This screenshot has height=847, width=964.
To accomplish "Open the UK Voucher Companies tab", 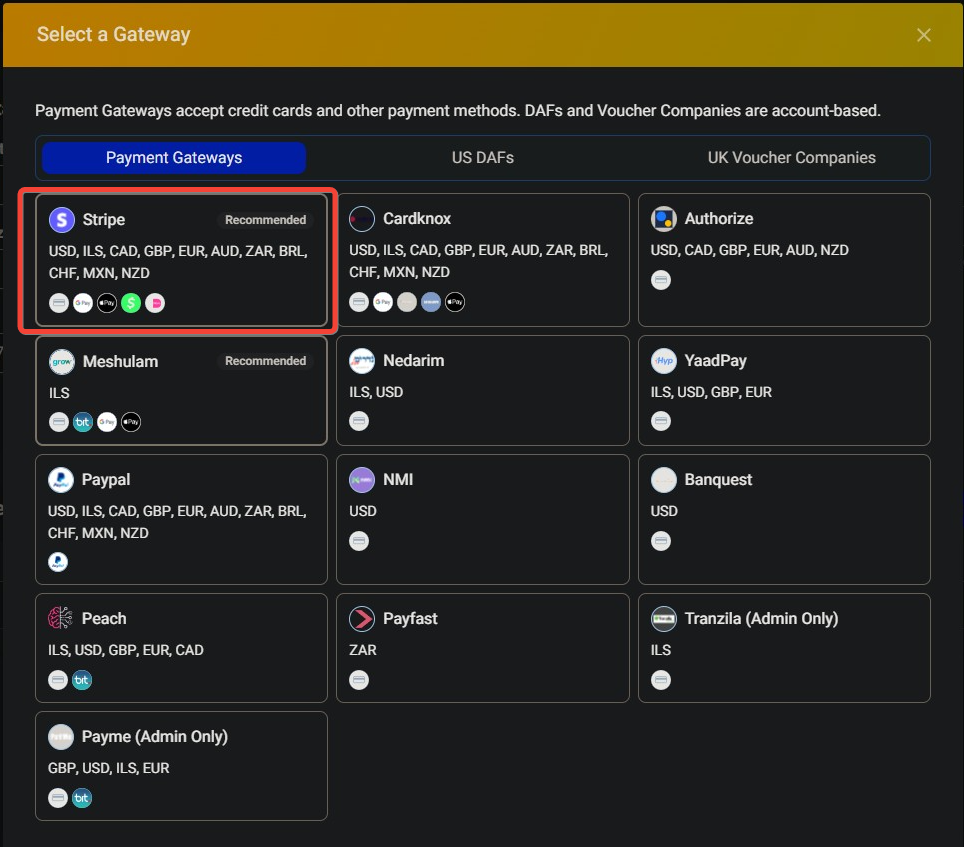I will click(x=791, y=158).
